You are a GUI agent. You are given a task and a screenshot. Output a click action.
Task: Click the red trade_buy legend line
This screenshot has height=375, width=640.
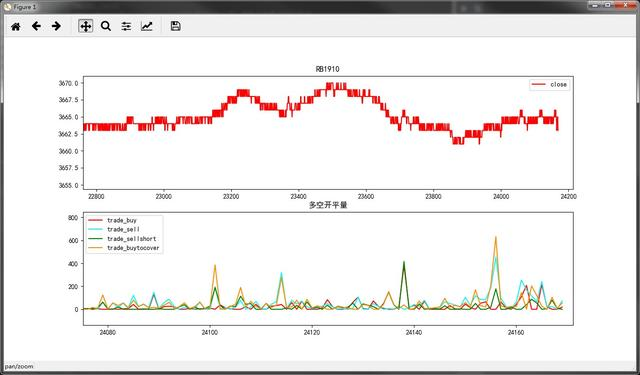click(x=95, y=220)
